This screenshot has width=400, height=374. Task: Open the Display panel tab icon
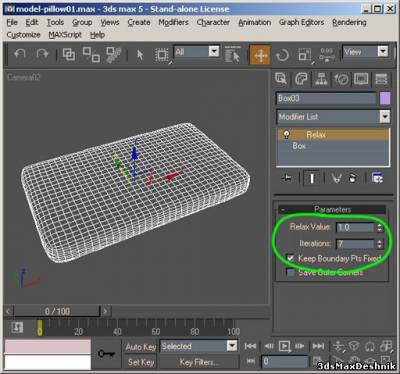tap(361, 79)
